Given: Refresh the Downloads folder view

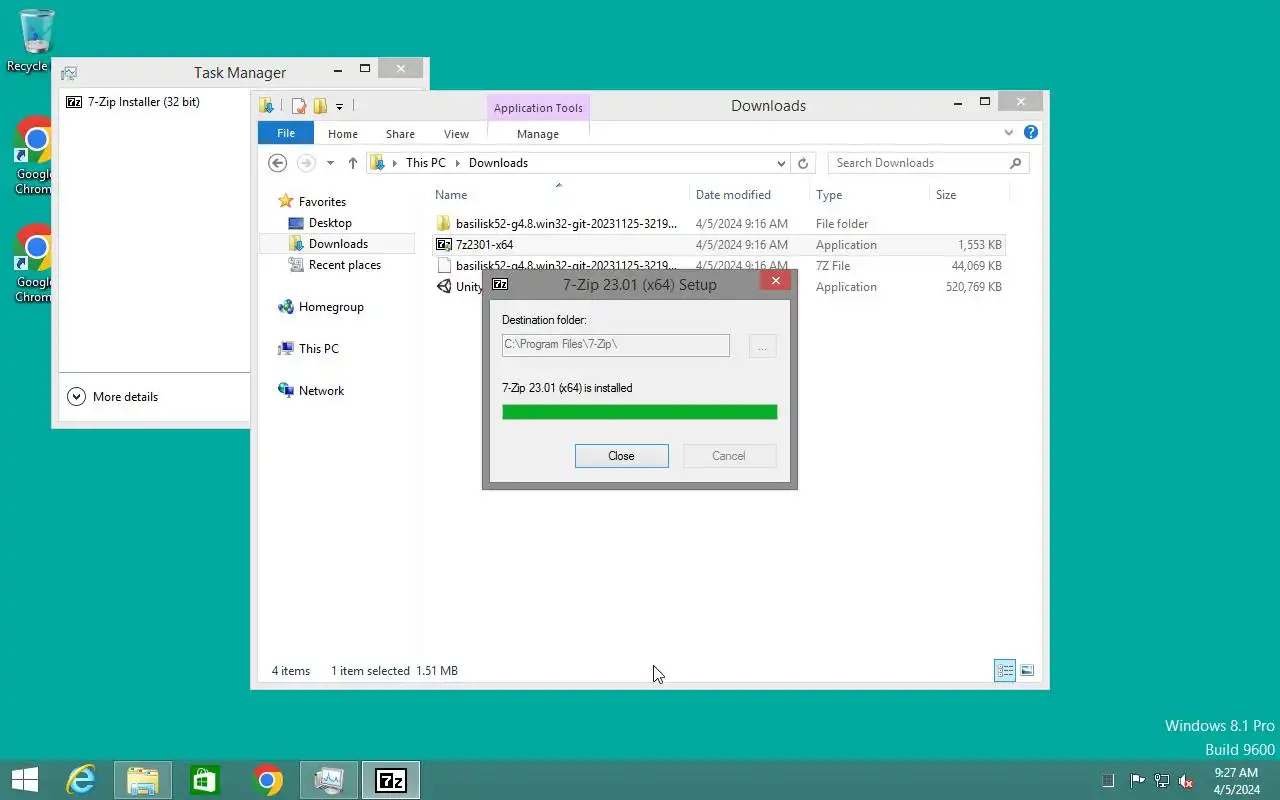Looking at the screenshot, I should click(x=803, y=163).
